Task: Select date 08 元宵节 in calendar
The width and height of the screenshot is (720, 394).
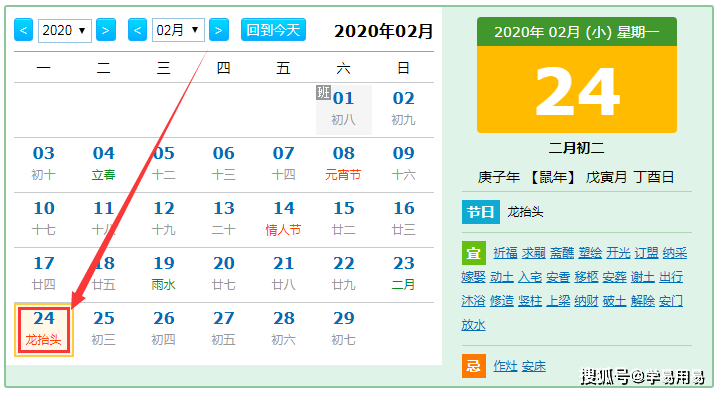Action: click(343, 164)
